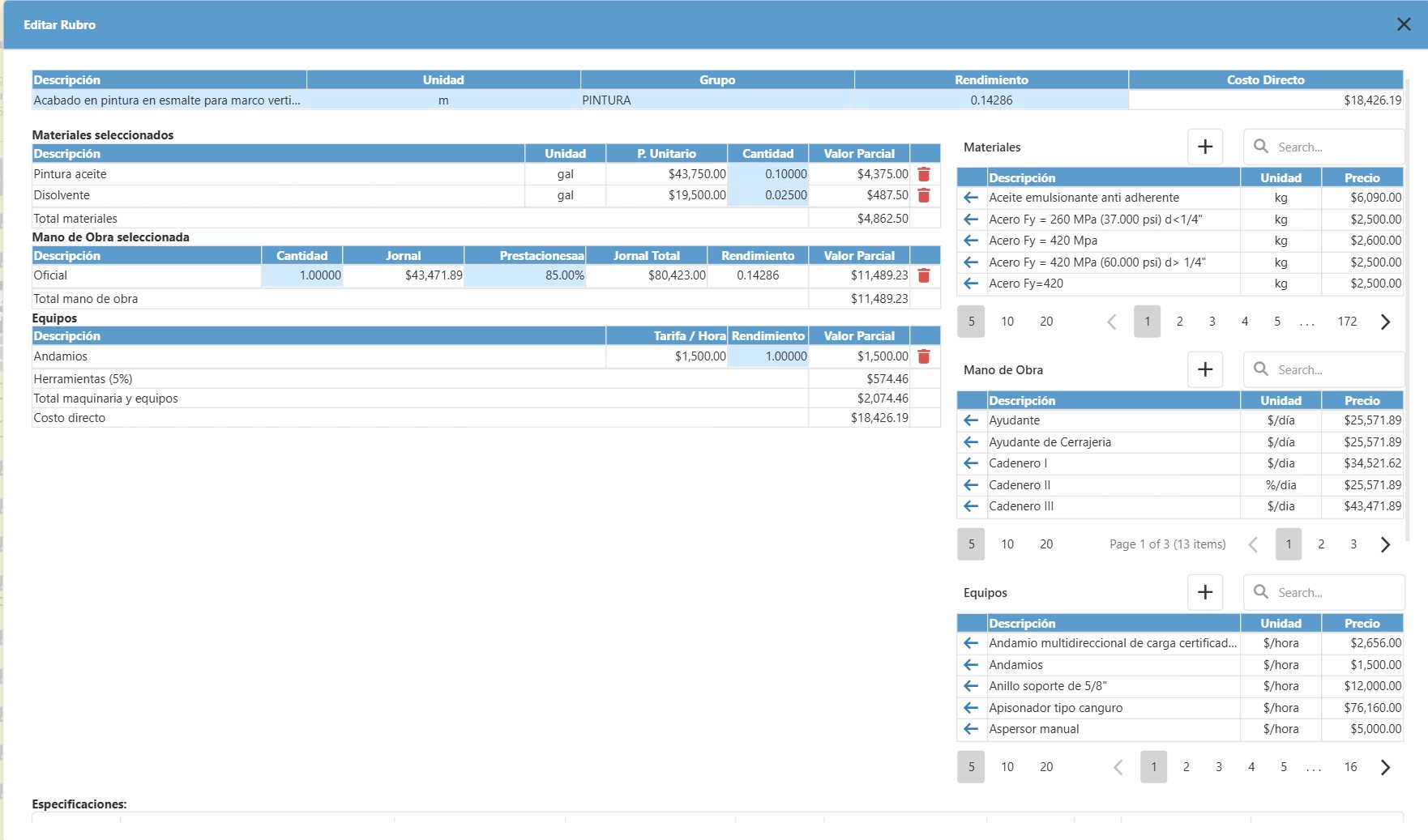Remove Disolvente using its trash icon

coord(923,195)
